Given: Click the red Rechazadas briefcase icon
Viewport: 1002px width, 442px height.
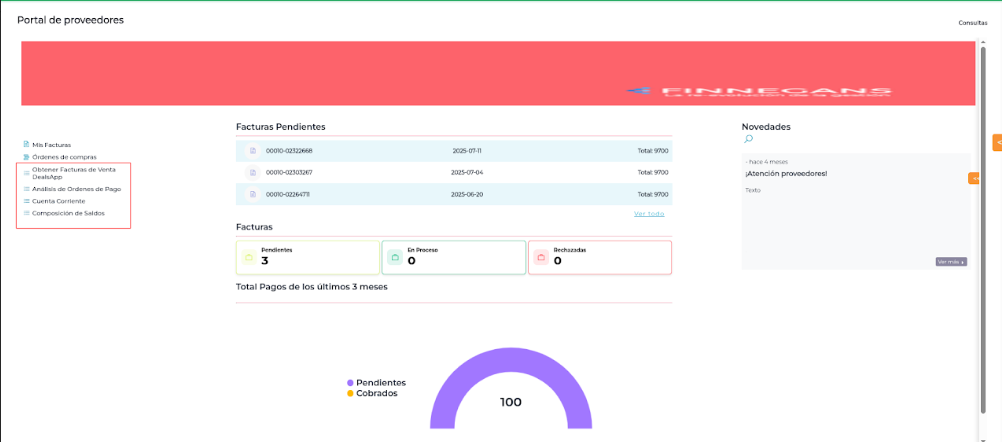Looking at the screenshot, I should [x=541, y=257].
